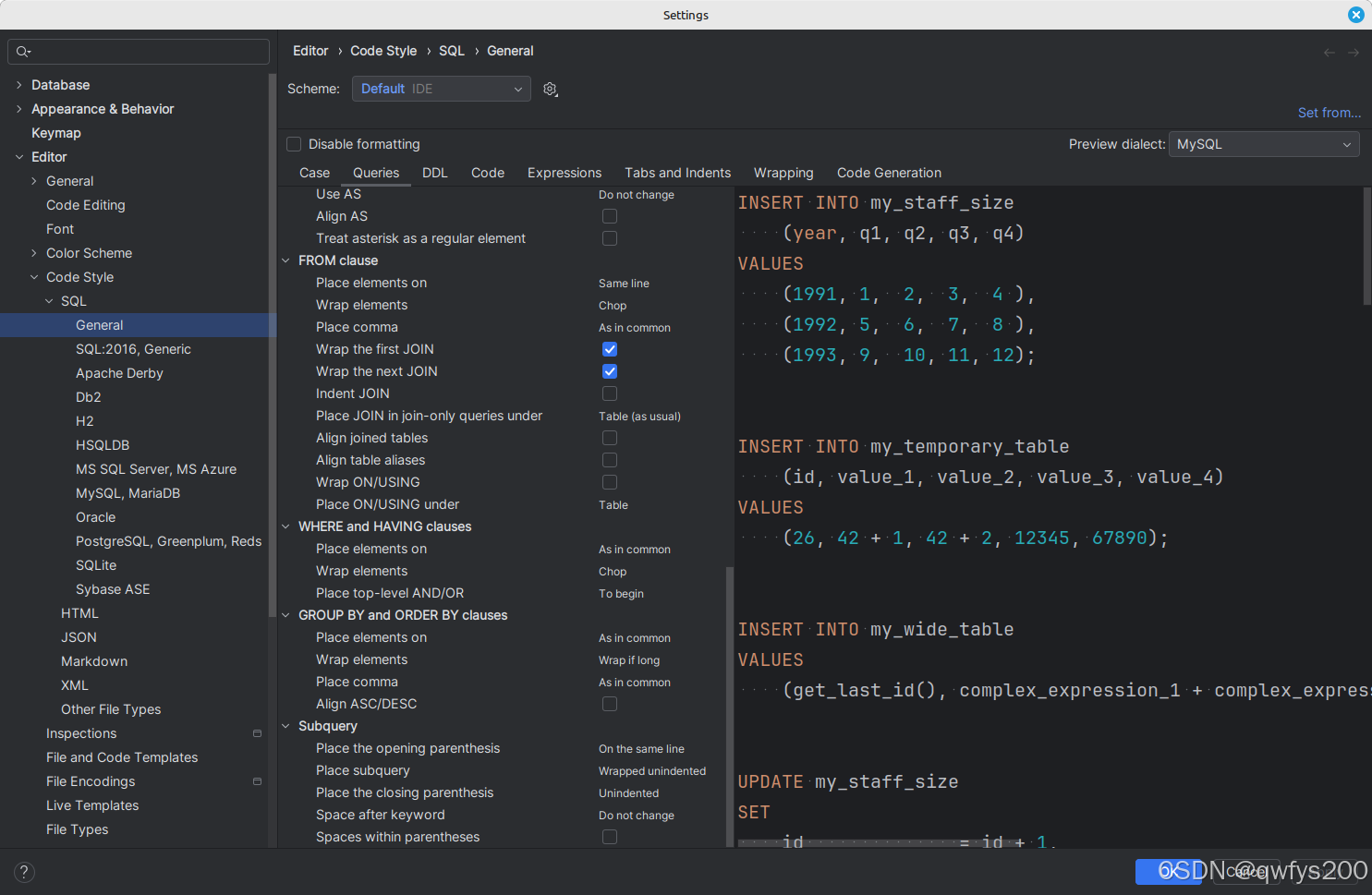
Task: Switch to the DDL tab
Action: [435, 173]
